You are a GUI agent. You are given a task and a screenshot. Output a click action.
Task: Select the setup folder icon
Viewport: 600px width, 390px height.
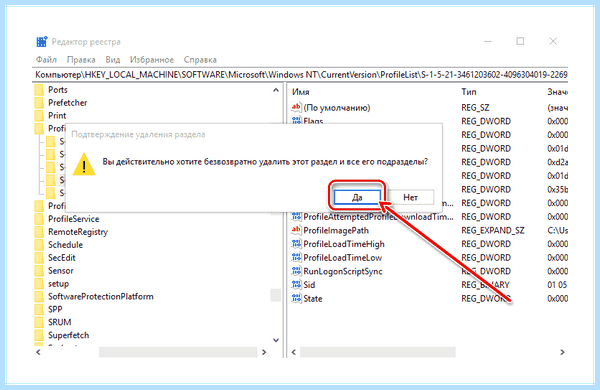tap(39, 284)
